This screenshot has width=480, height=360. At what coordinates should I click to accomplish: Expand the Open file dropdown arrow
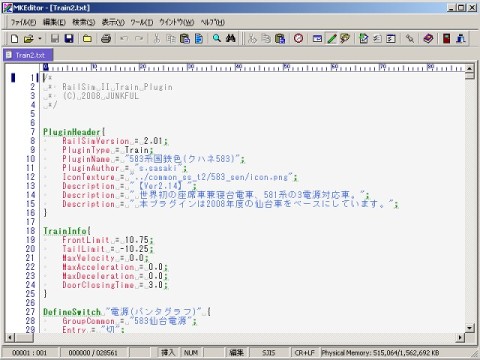point(40,39)
